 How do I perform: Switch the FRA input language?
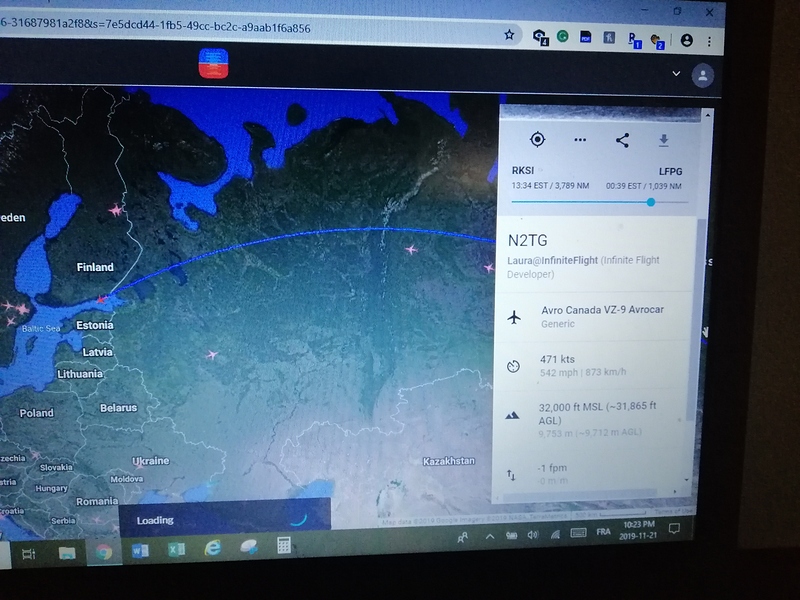(603, 532)
